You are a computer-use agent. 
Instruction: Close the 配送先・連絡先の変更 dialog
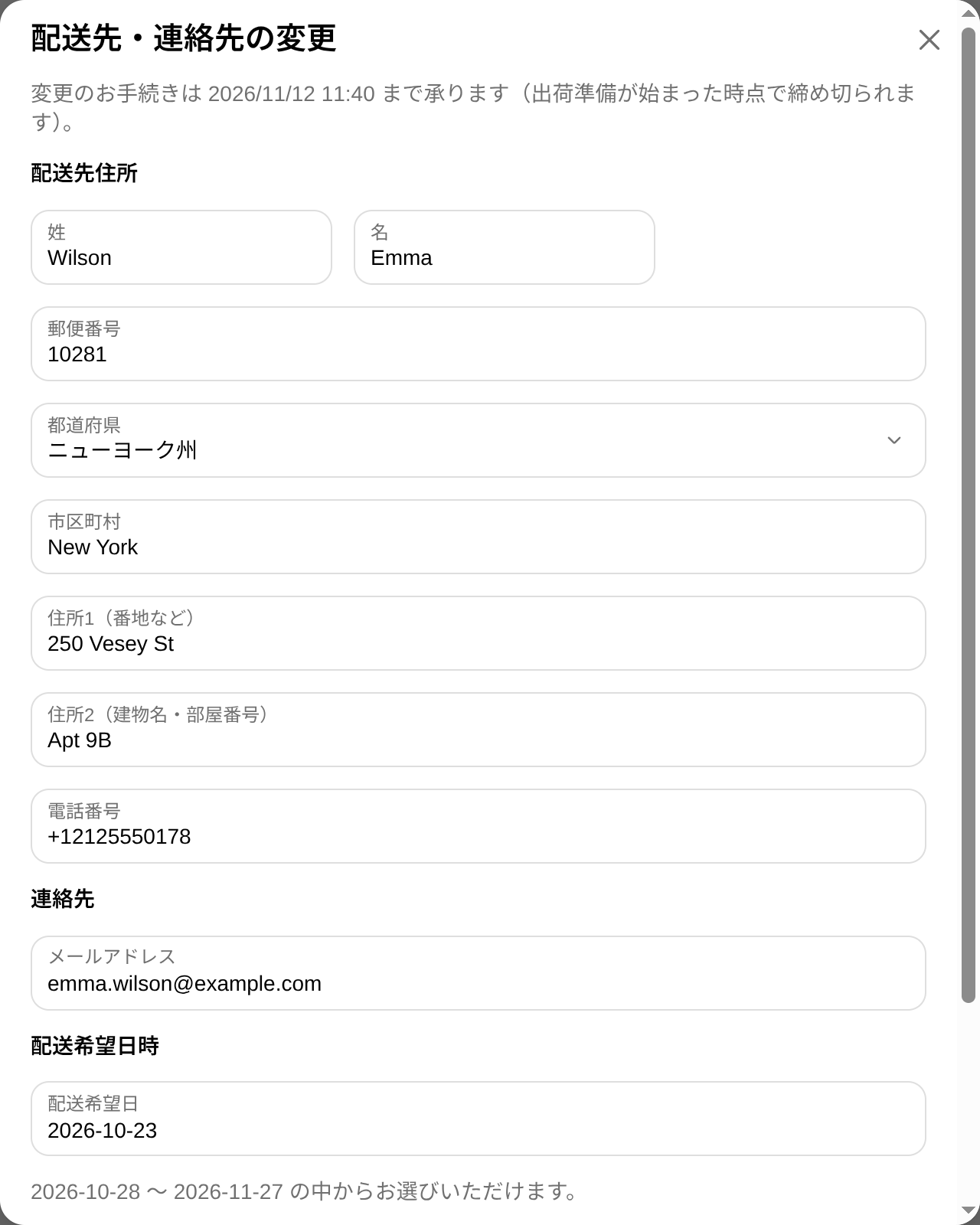point(929,40)
